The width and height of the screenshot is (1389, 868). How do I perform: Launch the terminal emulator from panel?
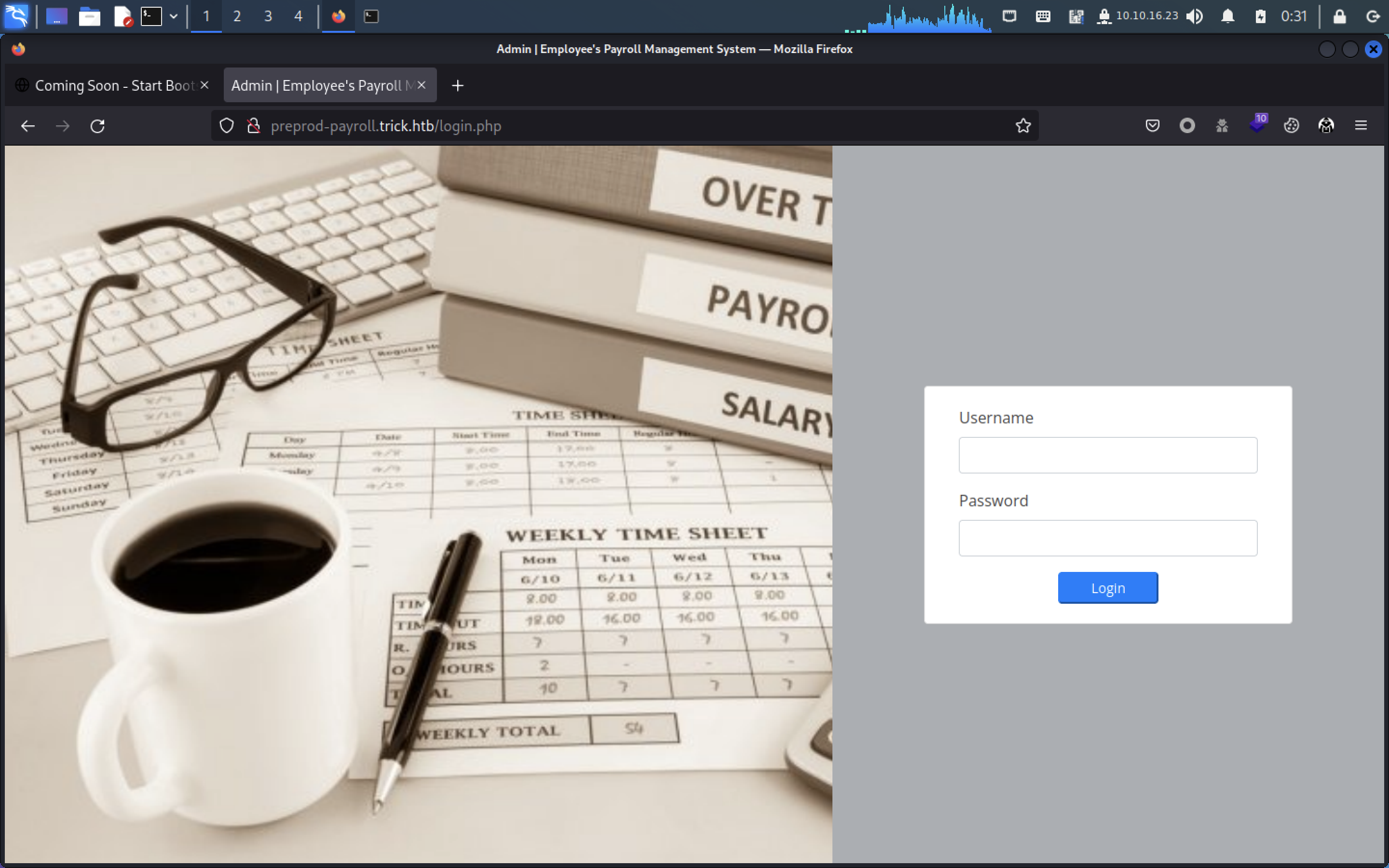[151, 16]
